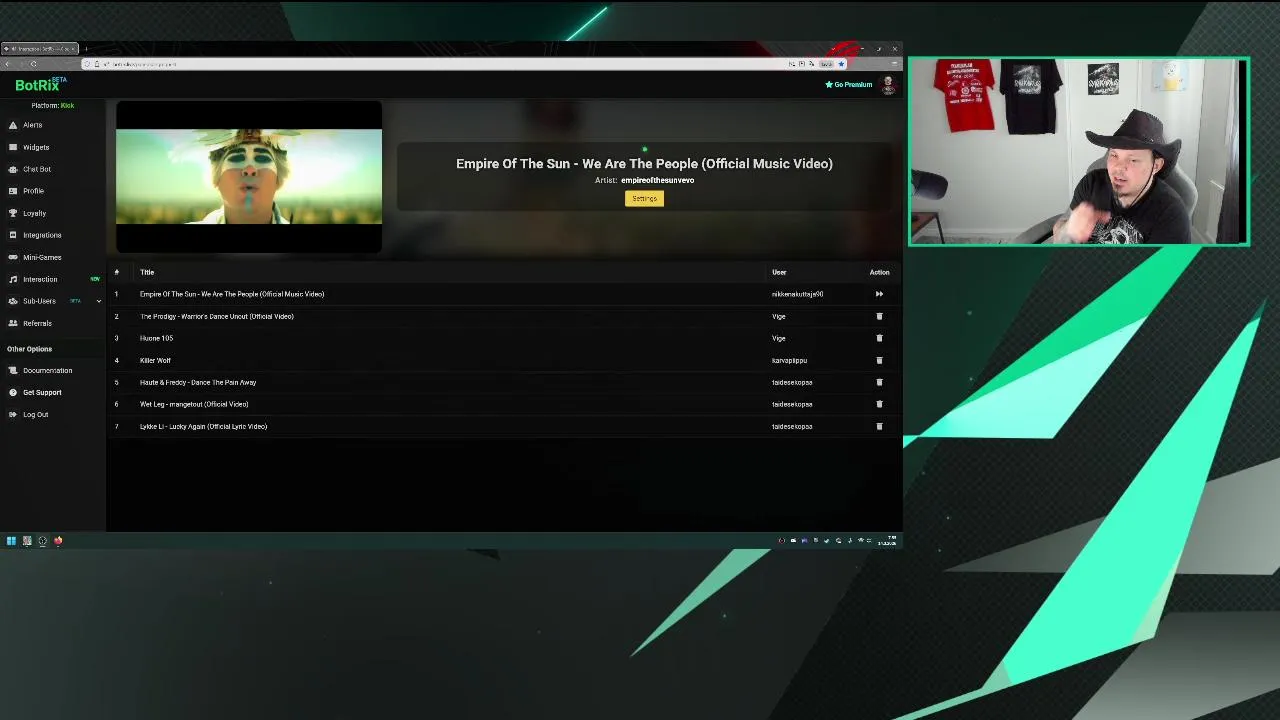Click the Mini-Games gamepad icon
This screenshot has width=1280, height=720.
(x=12, y=257)
